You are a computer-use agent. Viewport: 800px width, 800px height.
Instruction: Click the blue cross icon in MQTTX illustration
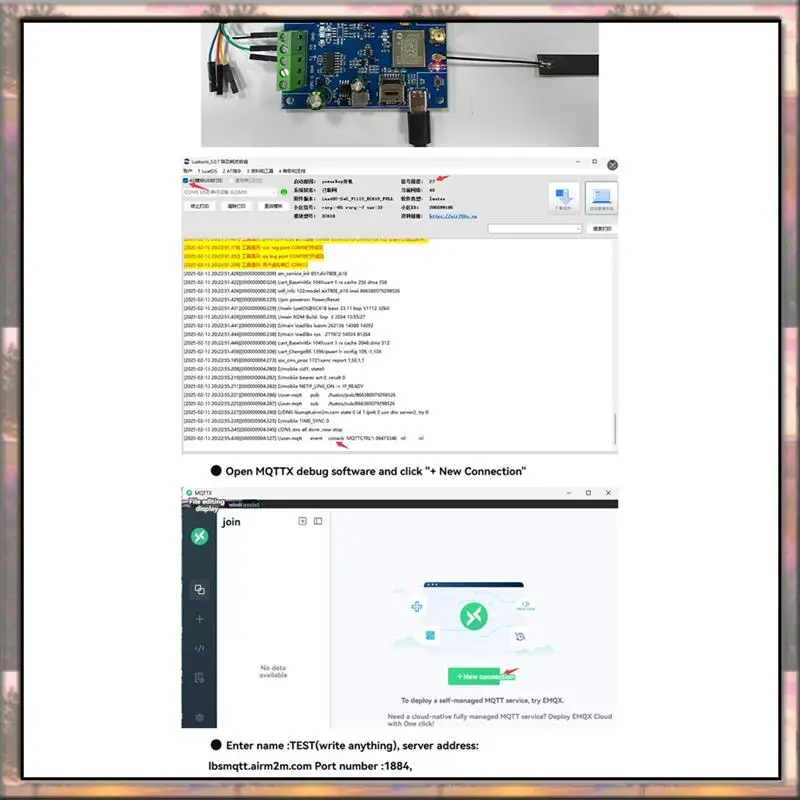pos(417,606)
